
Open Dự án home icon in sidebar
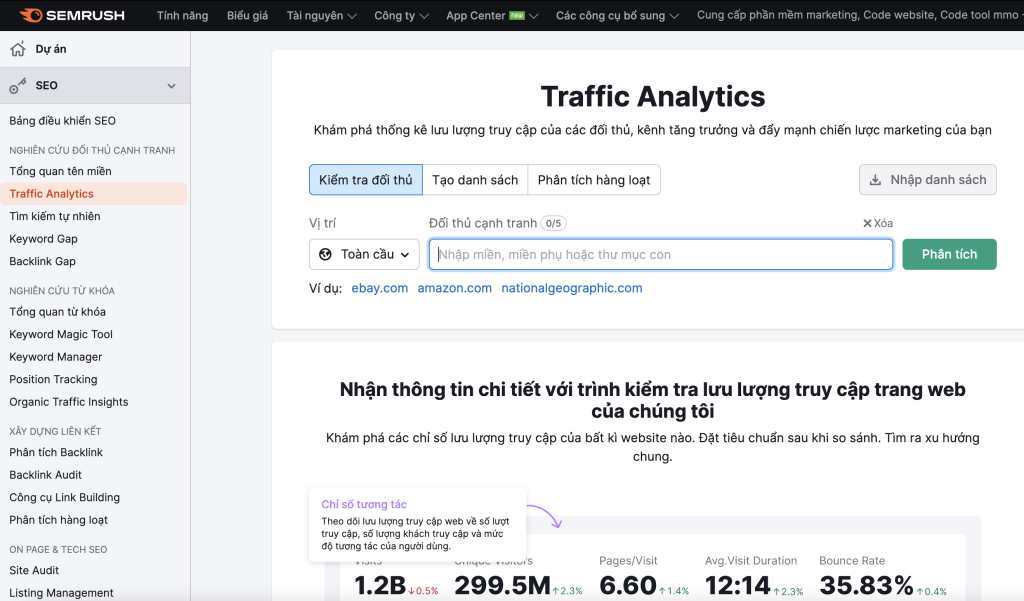coord(18,49)
